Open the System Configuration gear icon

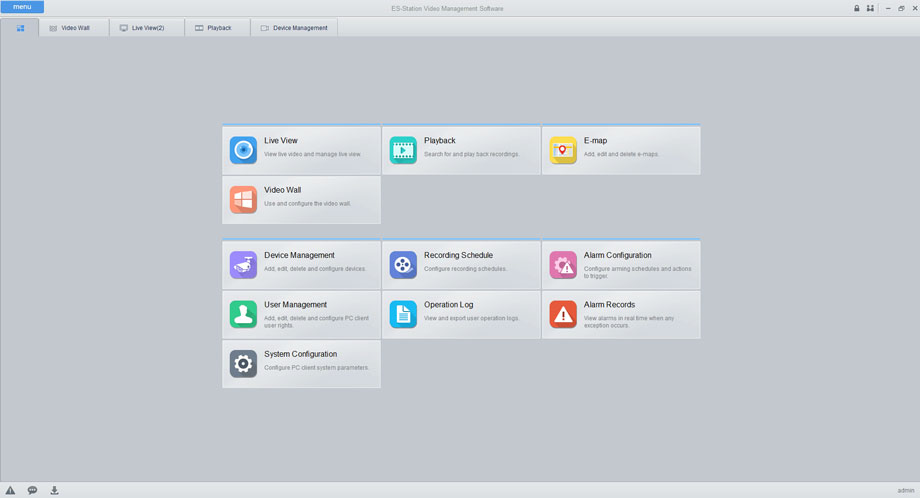pos(243,363)
